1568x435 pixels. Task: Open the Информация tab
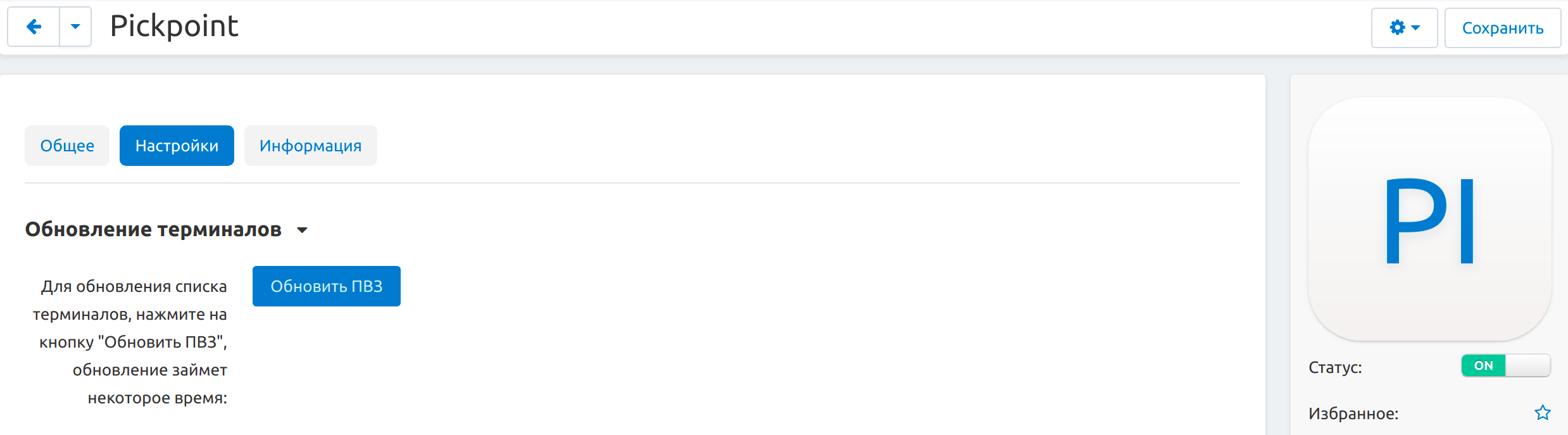click(x=310, y=146)
